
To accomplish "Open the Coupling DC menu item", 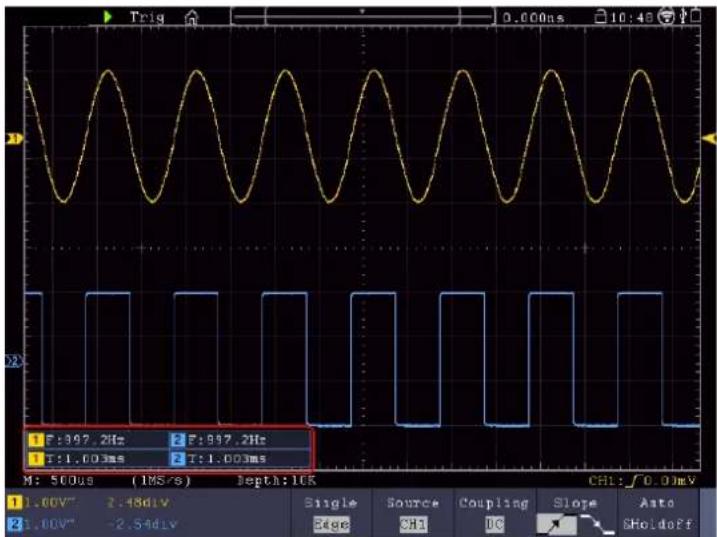I will pos(494,513).
